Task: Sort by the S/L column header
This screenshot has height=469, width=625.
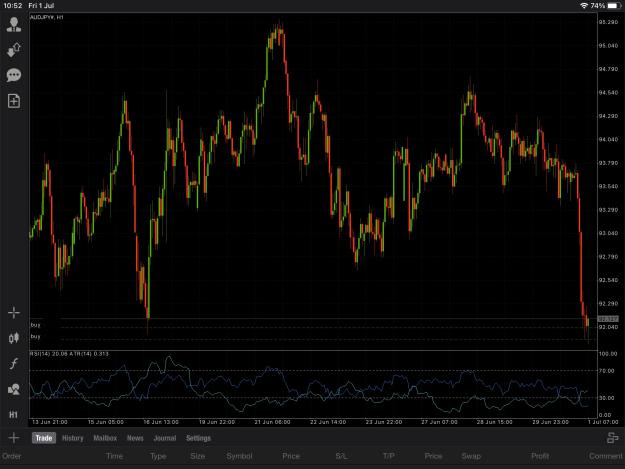Action: (x=341, y=456)
